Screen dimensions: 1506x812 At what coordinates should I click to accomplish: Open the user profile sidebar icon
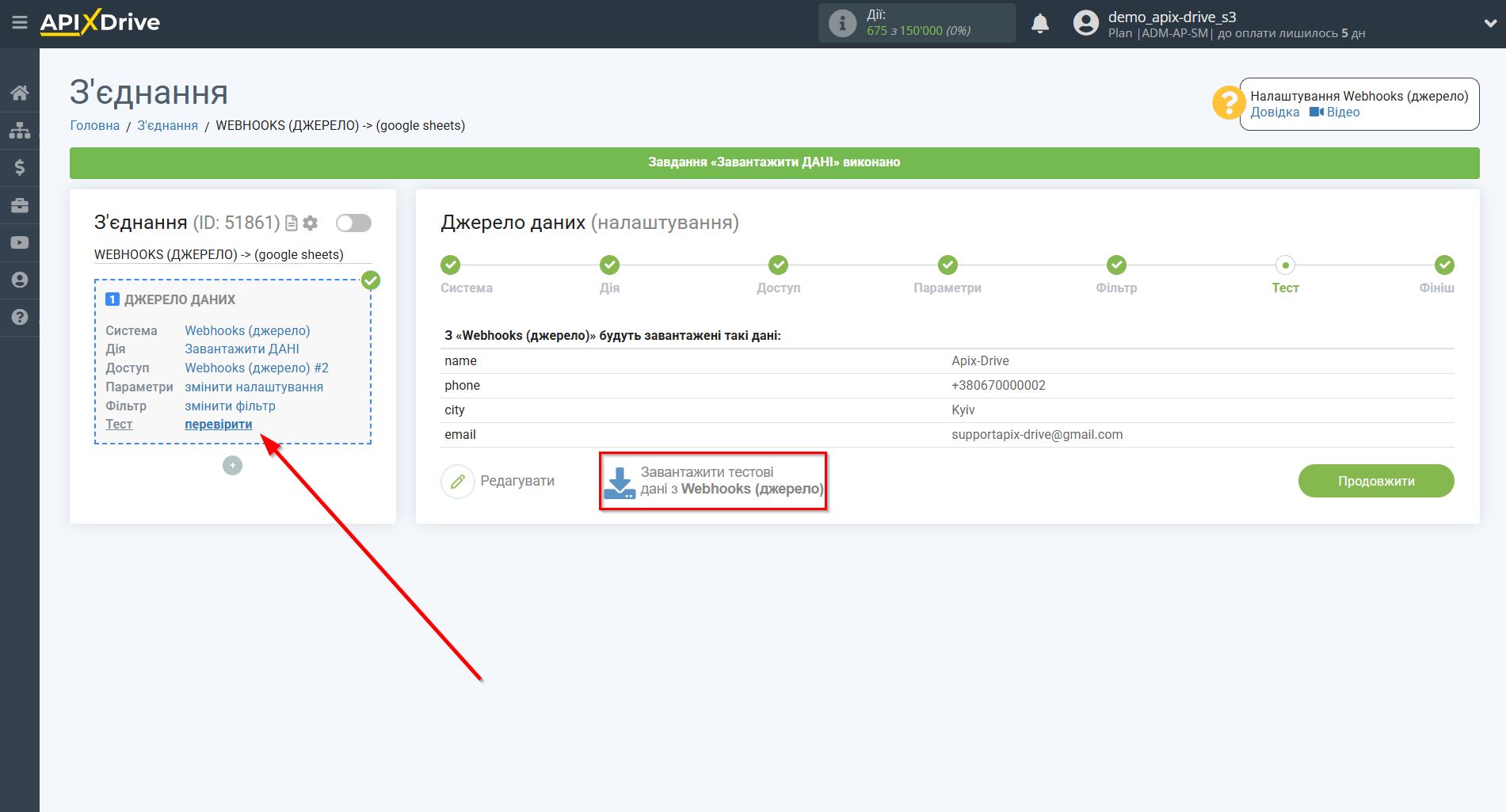tap(20, 280)
